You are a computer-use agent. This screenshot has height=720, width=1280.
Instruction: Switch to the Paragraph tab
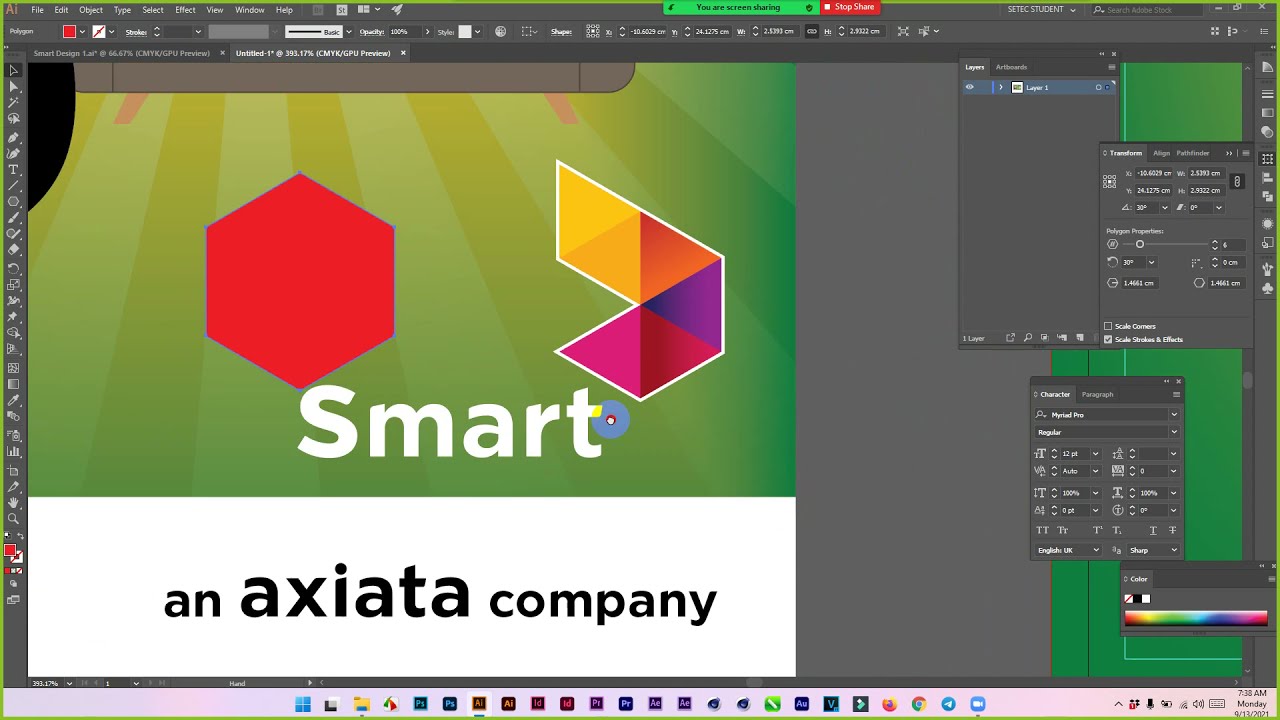[x=1097, y=394]
